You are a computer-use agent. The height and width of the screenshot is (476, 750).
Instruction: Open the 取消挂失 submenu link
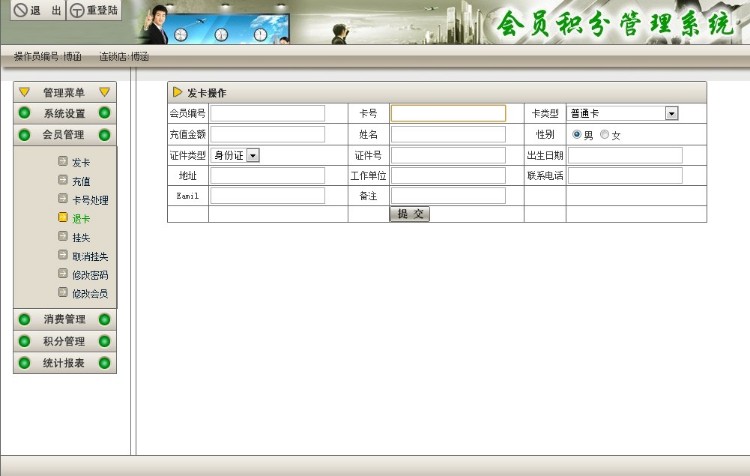point(90,256)
